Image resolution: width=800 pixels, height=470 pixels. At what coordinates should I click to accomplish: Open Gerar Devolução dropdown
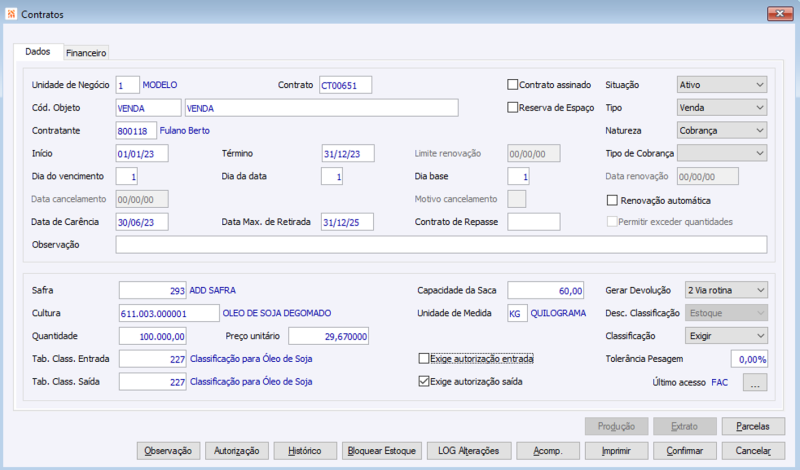pyautogui.click(x=726, y=290)
